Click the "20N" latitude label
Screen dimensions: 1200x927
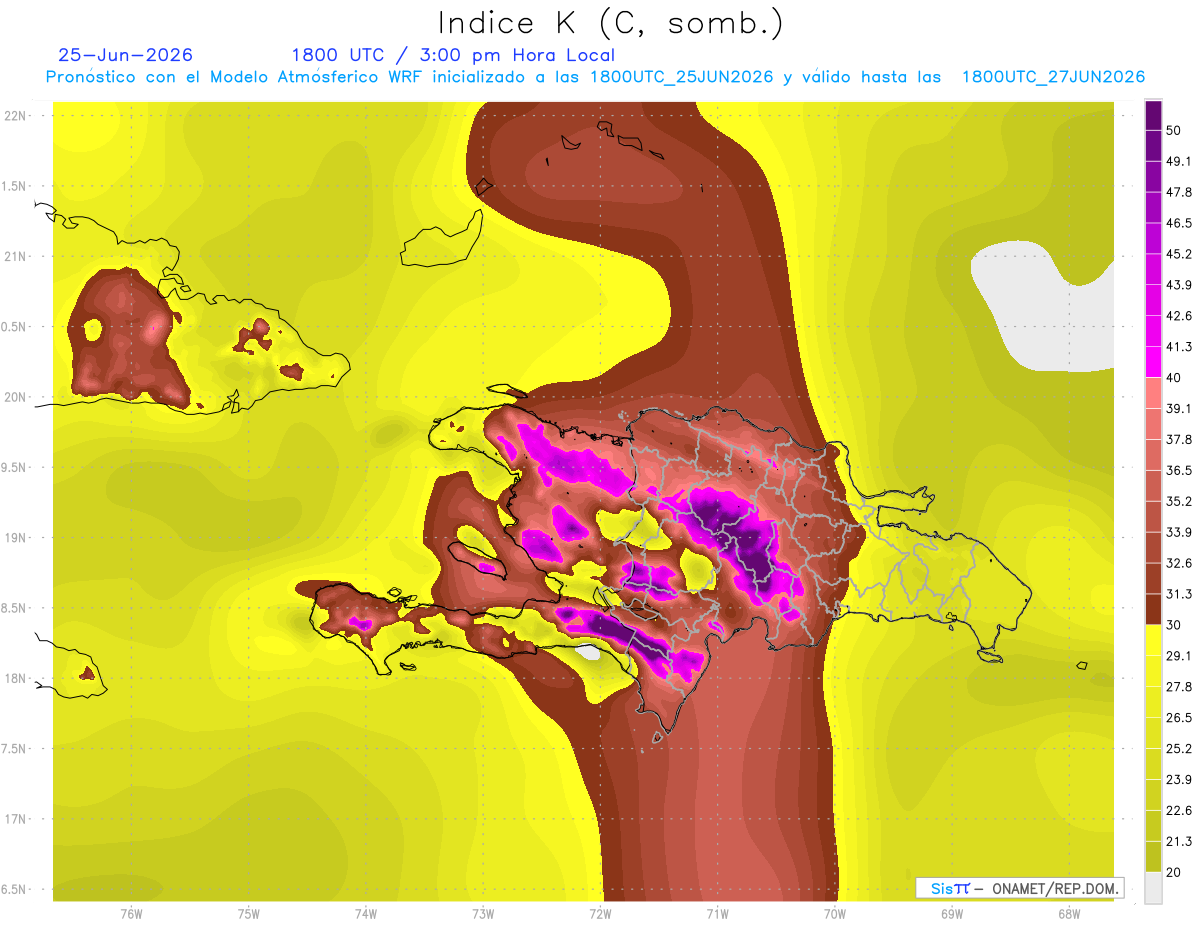point(16,397)
